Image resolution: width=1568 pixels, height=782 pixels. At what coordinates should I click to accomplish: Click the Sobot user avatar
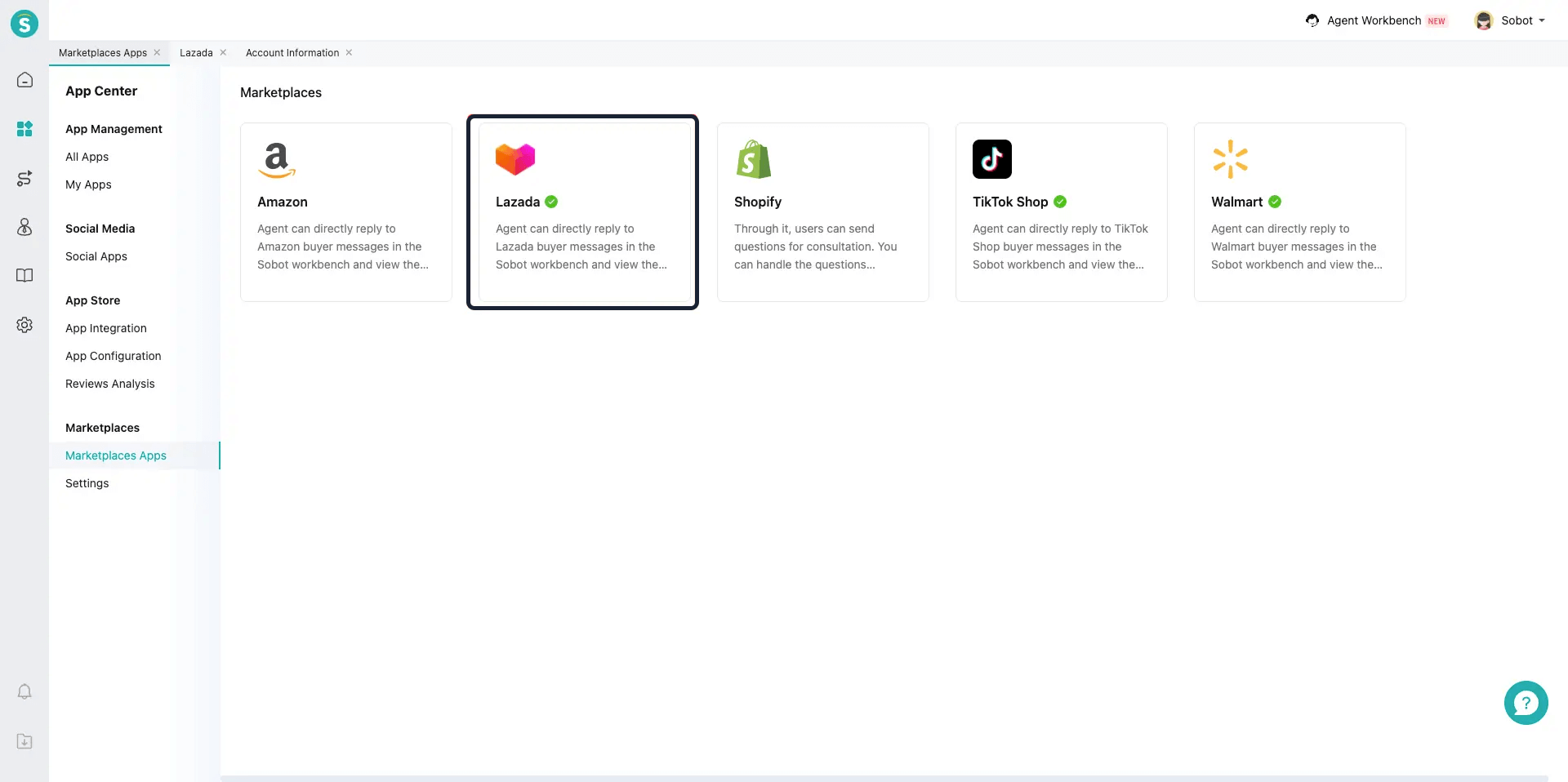click(1484, 20)
